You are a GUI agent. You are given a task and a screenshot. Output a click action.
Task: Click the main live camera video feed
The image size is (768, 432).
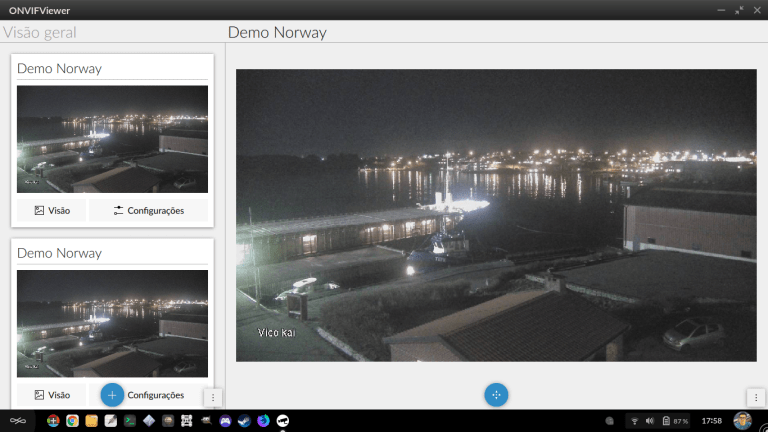496,215
